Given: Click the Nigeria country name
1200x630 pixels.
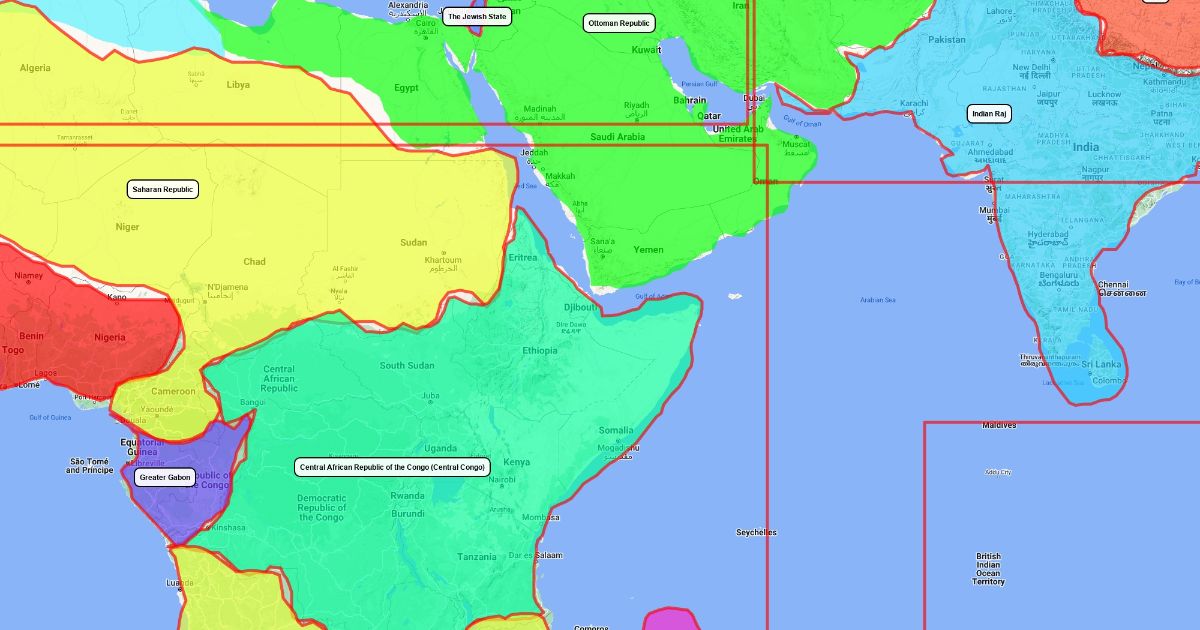Looking at the screenshot, I should click(110, 337).
